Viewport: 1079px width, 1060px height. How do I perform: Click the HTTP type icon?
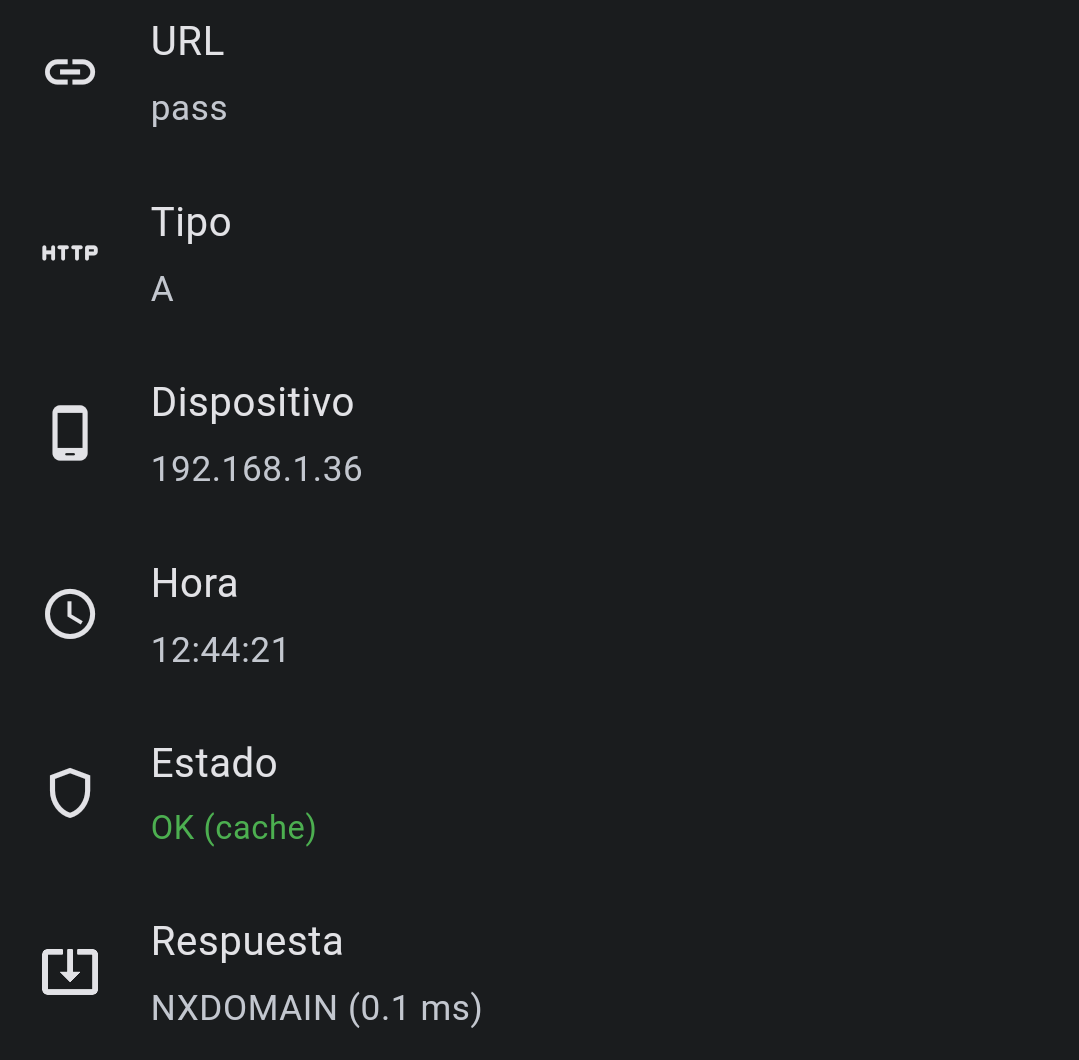pyautogui.click(x=70, y=254)
